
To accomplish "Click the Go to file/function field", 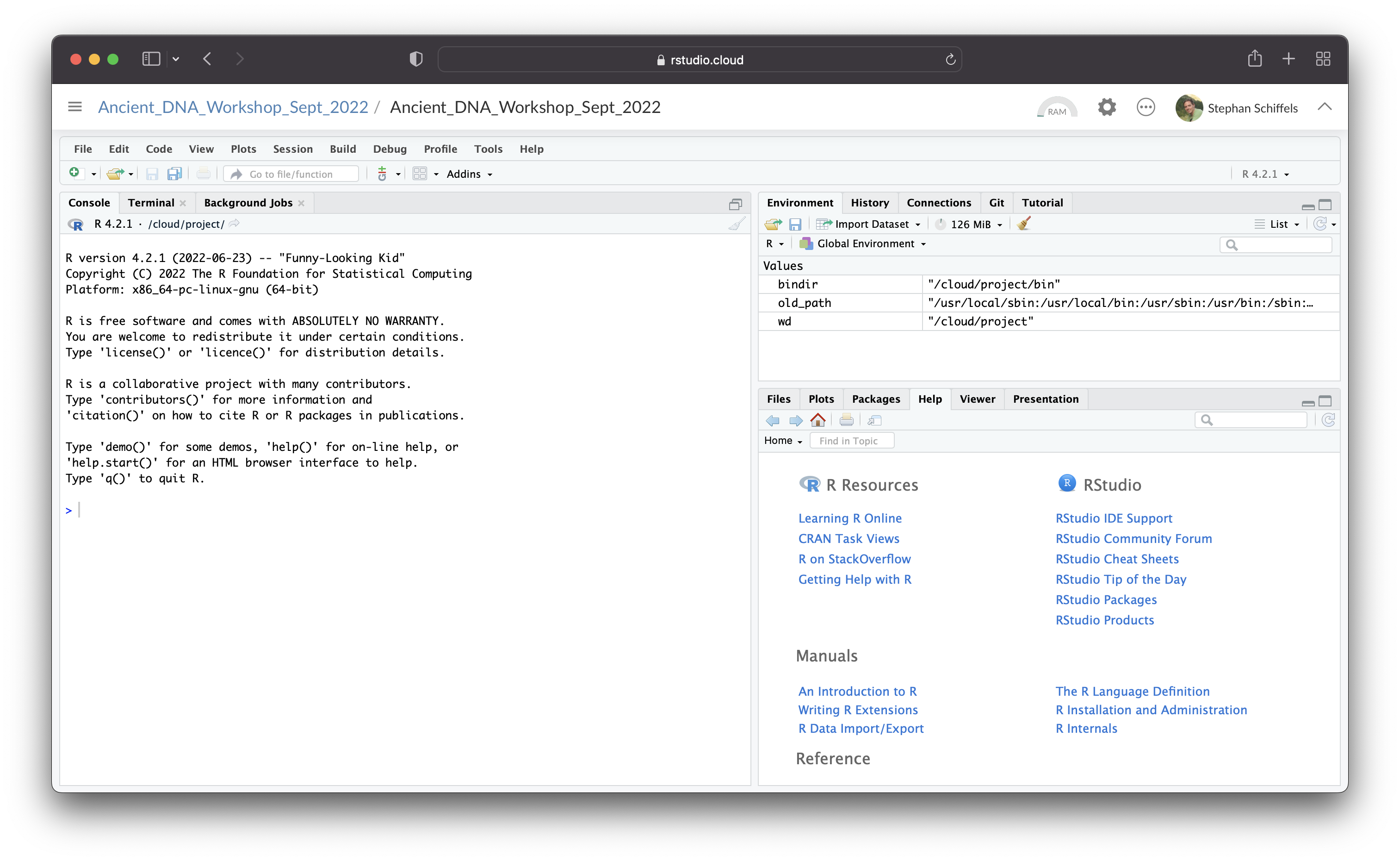I will pyautogui.click(x=291, y=174).
